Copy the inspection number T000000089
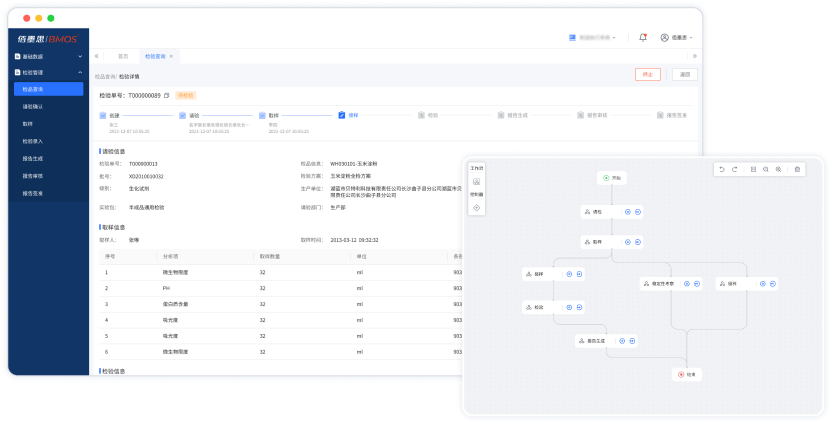This screenshot has width=832, height=424. [167, 95]
